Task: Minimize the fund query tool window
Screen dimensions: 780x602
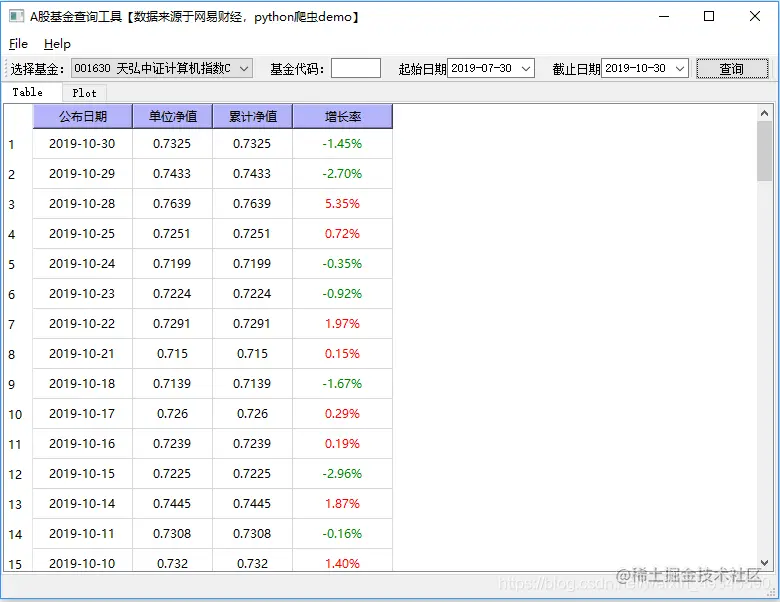Action: tap(664, 16)
